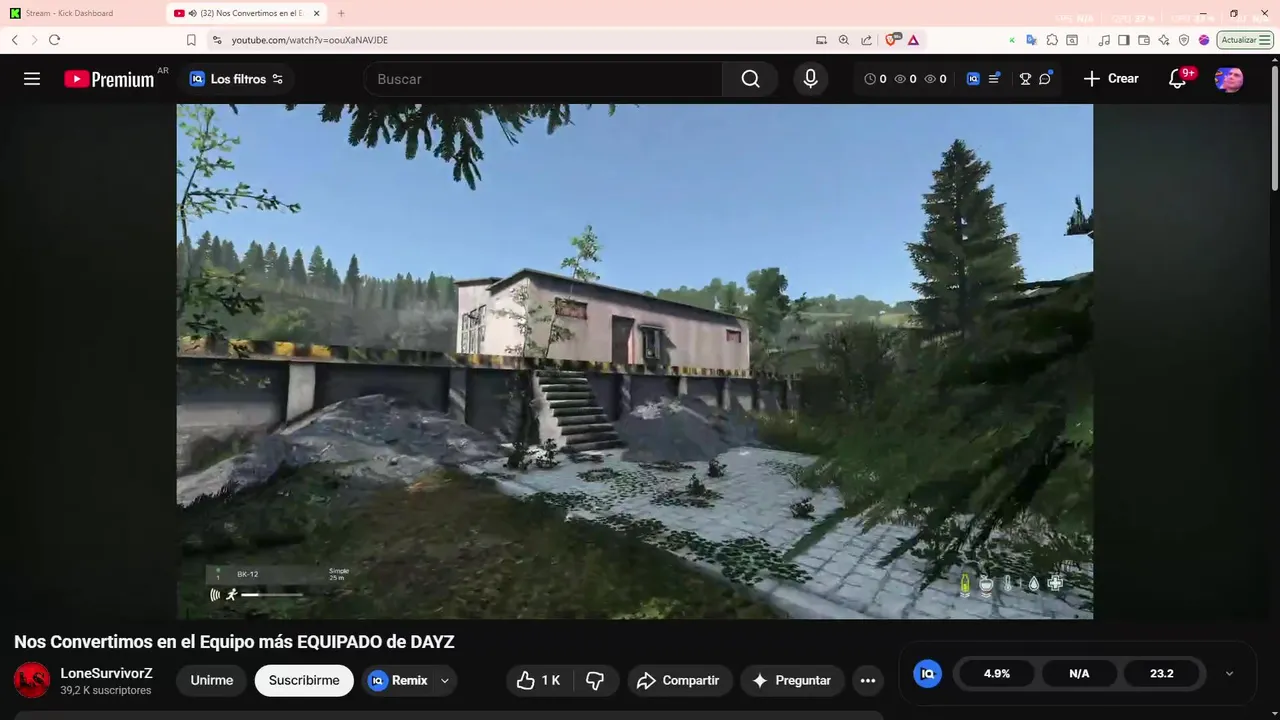Open a new browser tab
This screenshot has width=1280, height=720.
coord(341,13)
